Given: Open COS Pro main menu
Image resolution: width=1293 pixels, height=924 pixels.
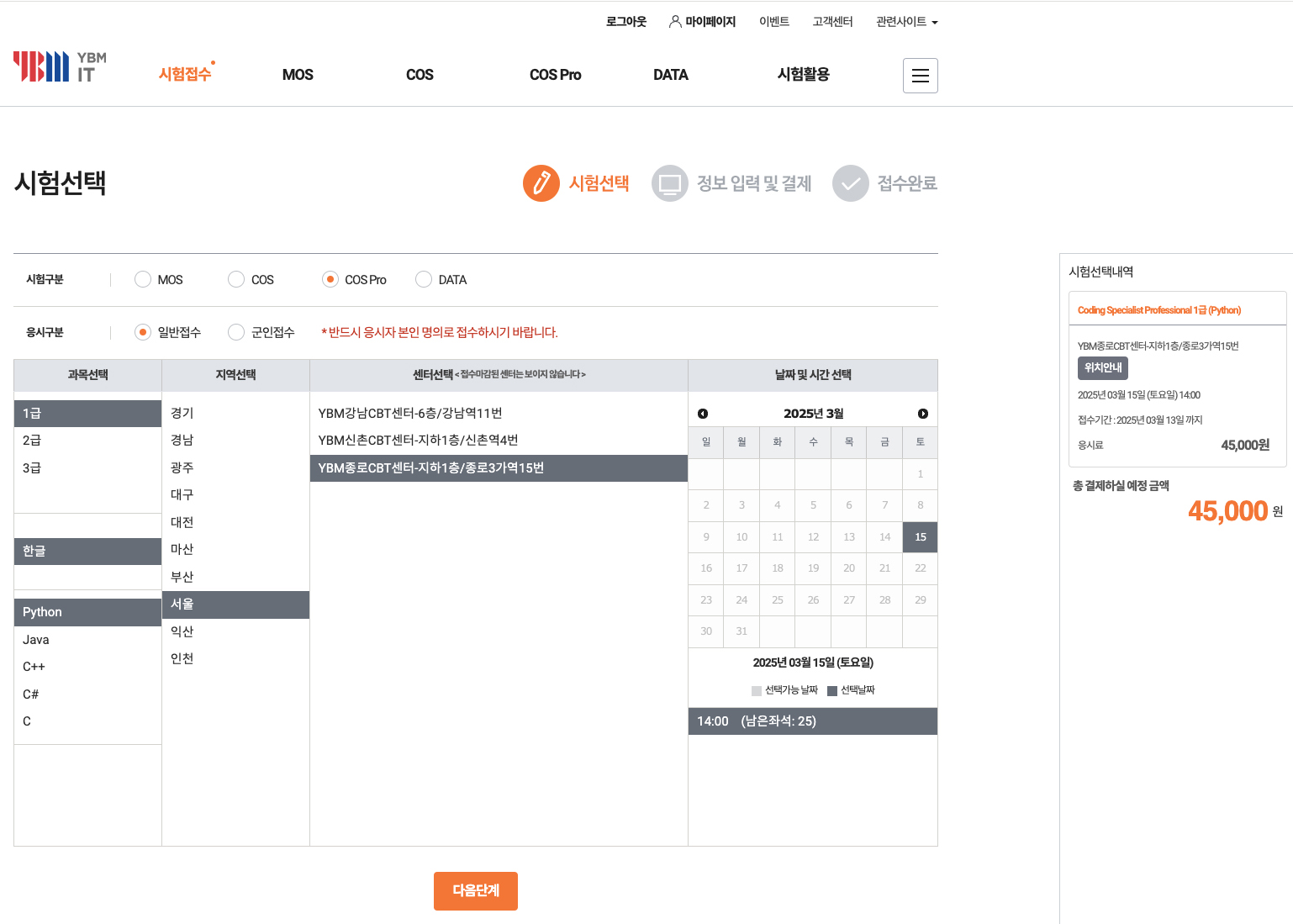Looking at the screenshot, I should pos(555,75).
